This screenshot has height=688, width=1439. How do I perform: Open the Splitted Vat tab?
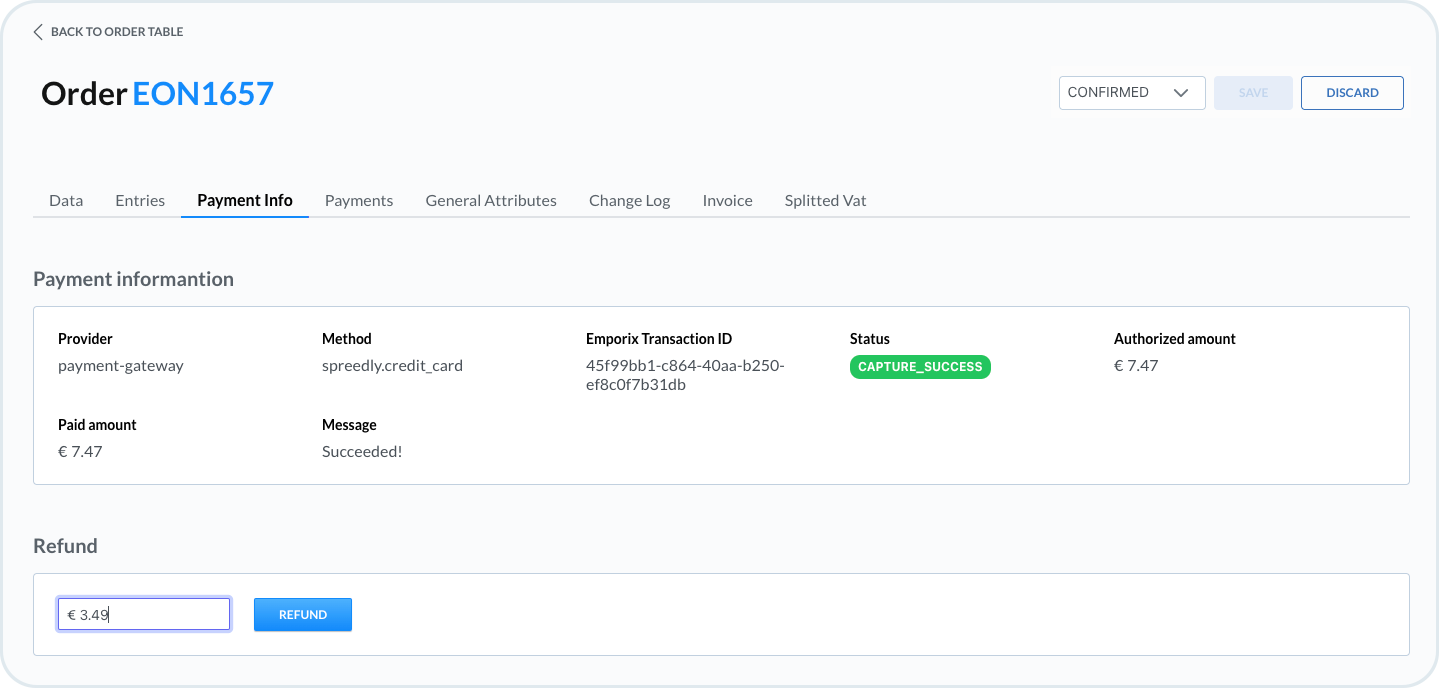pyautogui.click(x=825, y=201)
